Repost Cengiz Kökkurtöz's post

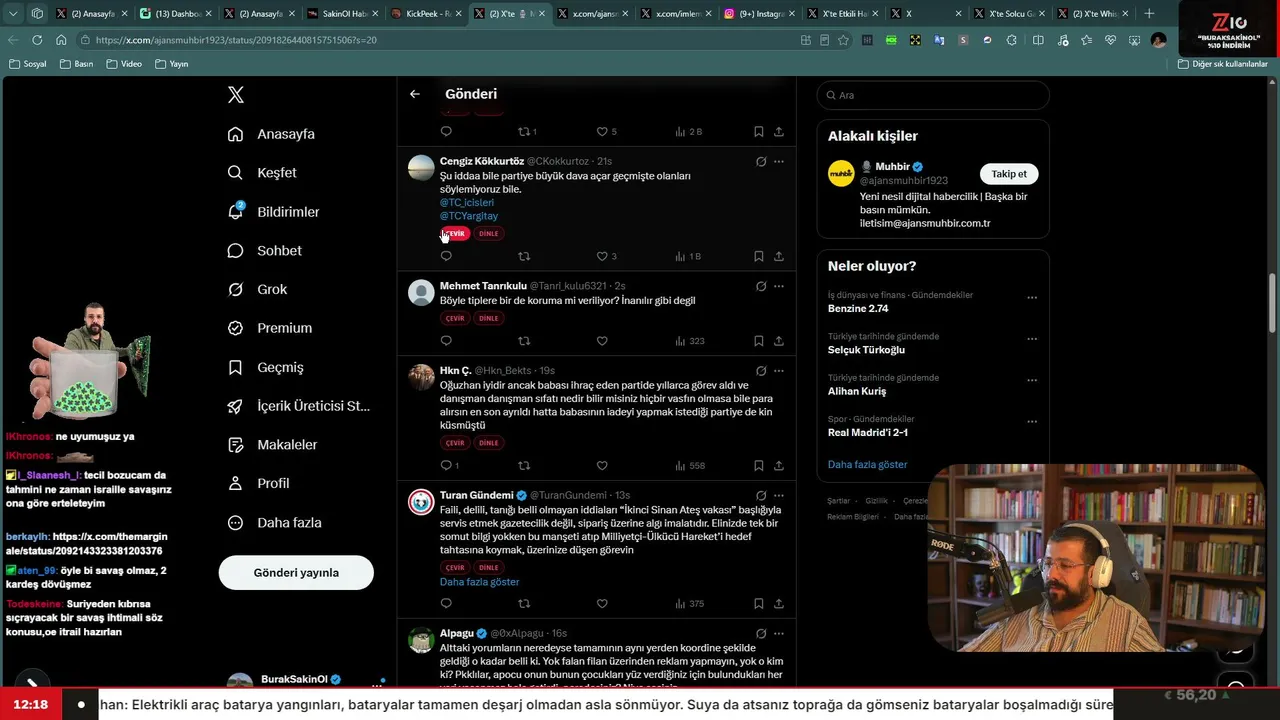coord(524,256)
